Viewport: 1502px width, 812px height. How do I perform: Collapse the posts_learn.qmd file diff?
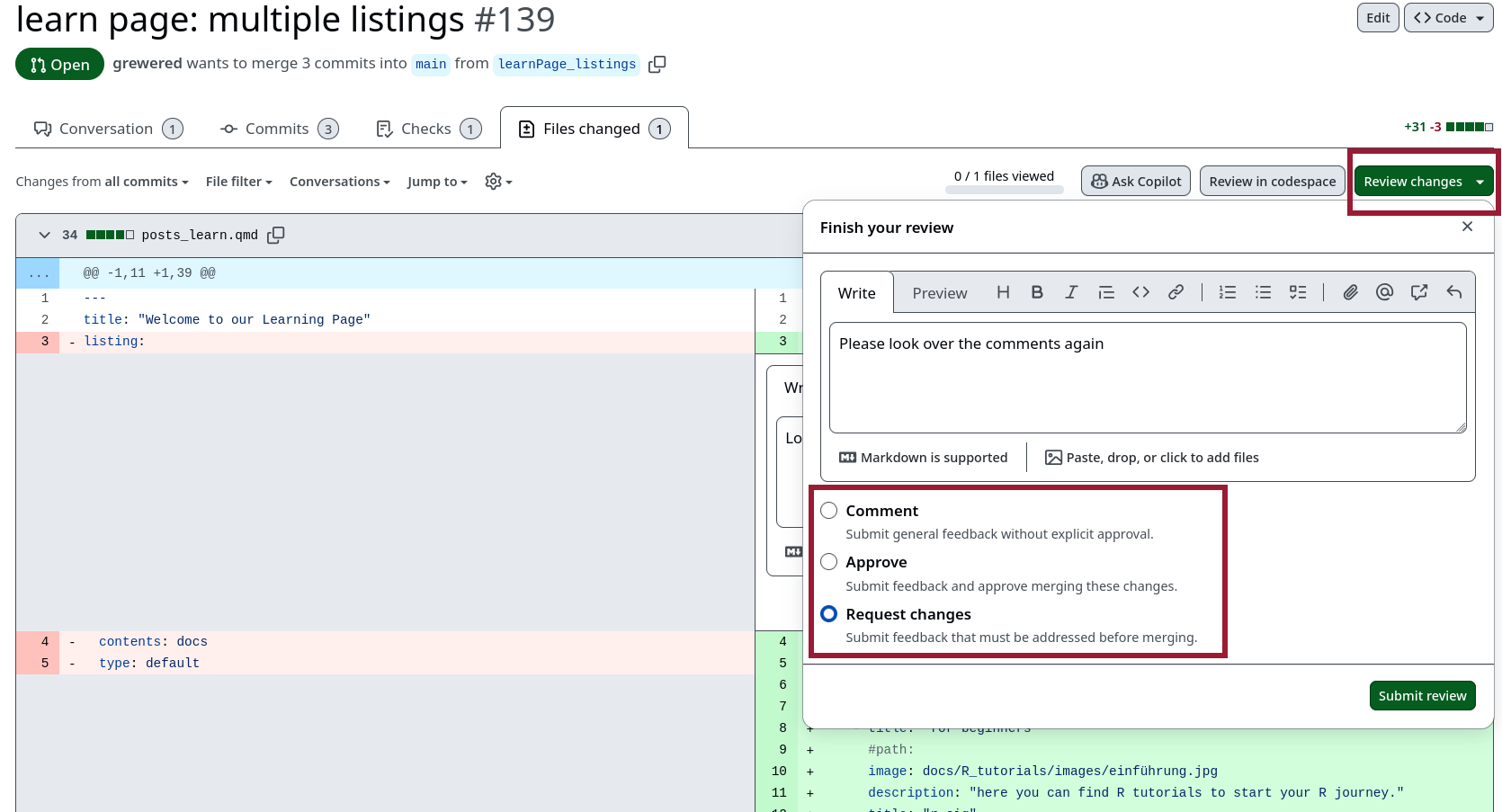(x=44, y=235)
